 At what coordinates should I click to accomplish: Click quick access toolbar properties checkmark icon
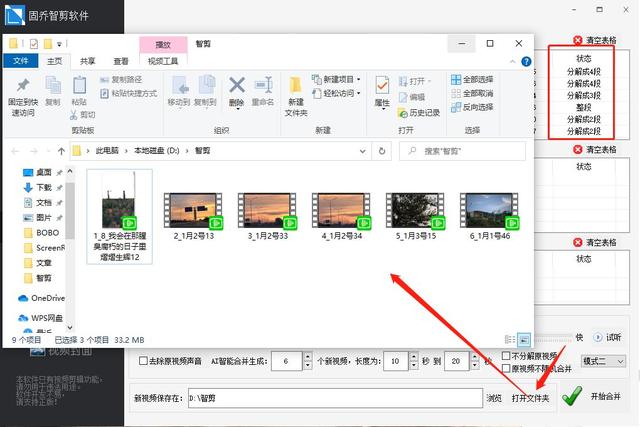(34, 44)
